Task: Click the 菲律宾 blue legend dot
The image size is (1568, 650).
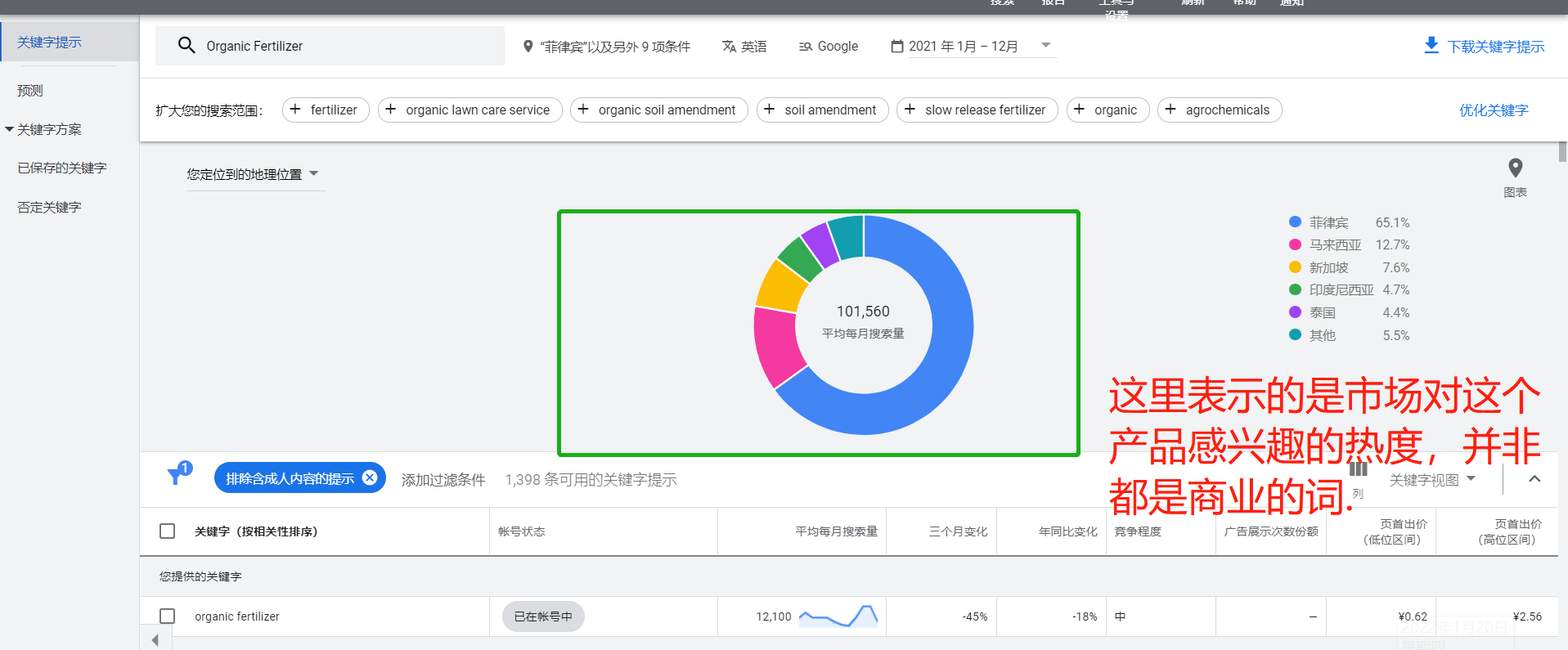Action: coord(1295,222)
